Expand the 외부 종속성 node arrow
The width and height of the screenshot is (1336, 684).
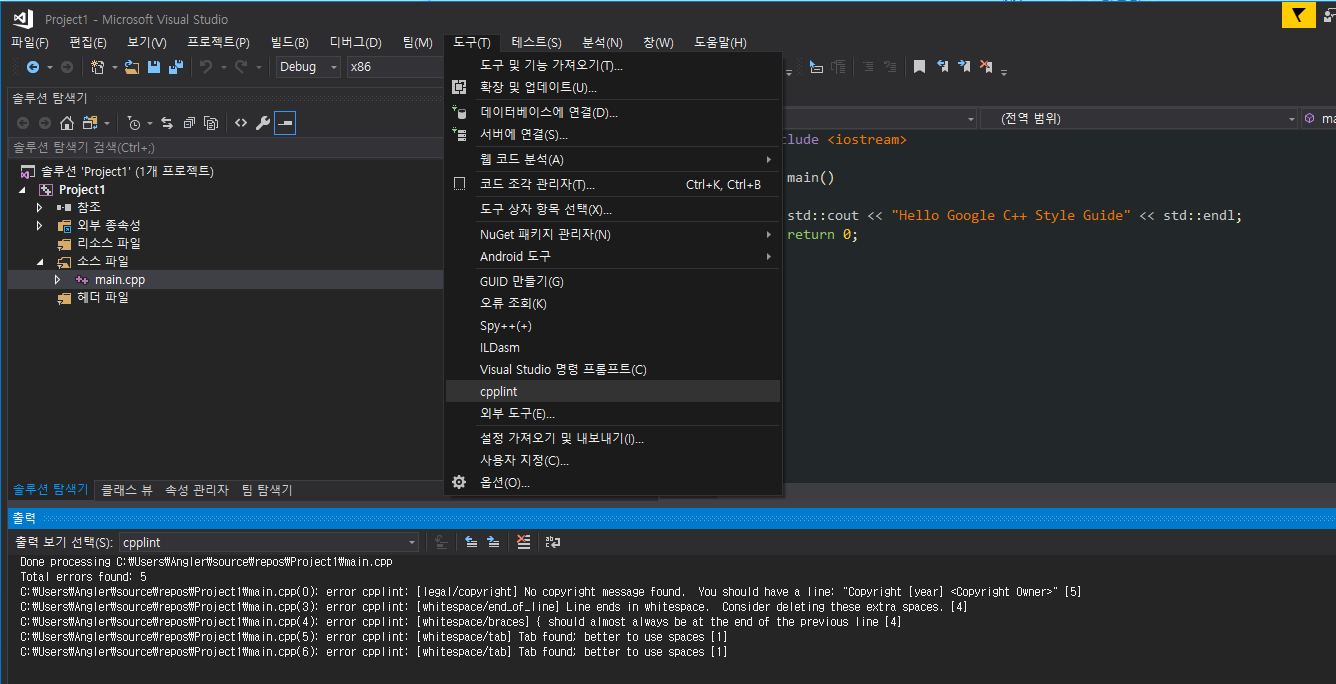point(40,225)
